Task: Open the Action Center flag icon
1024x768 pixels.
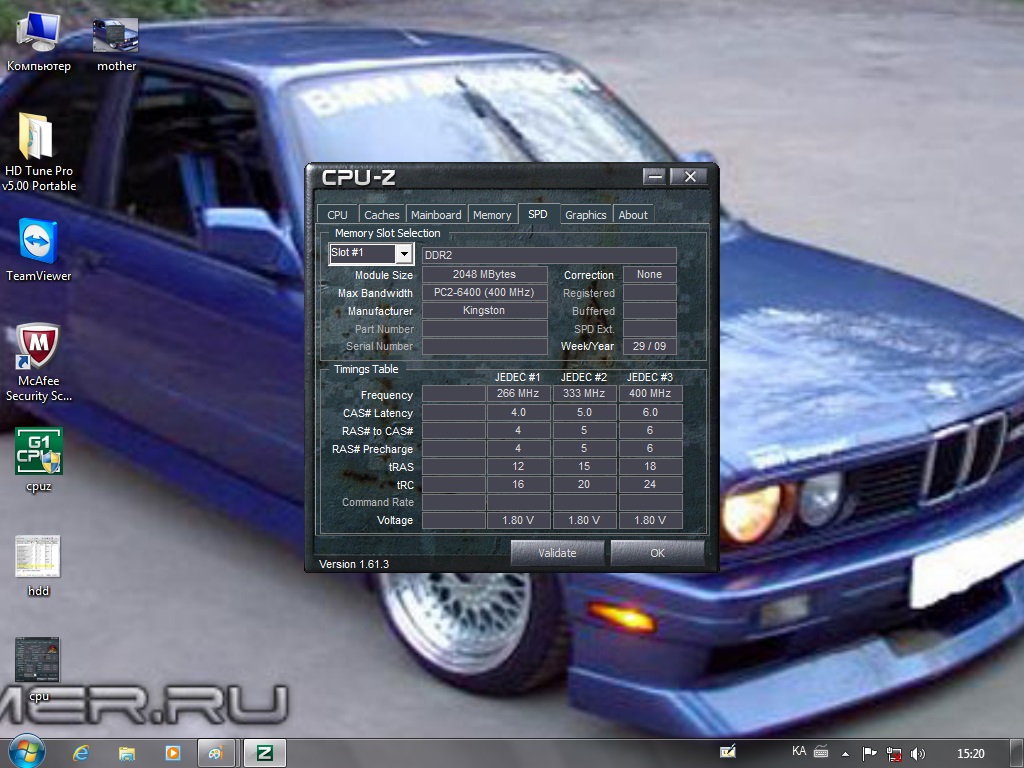Action: 869,754
